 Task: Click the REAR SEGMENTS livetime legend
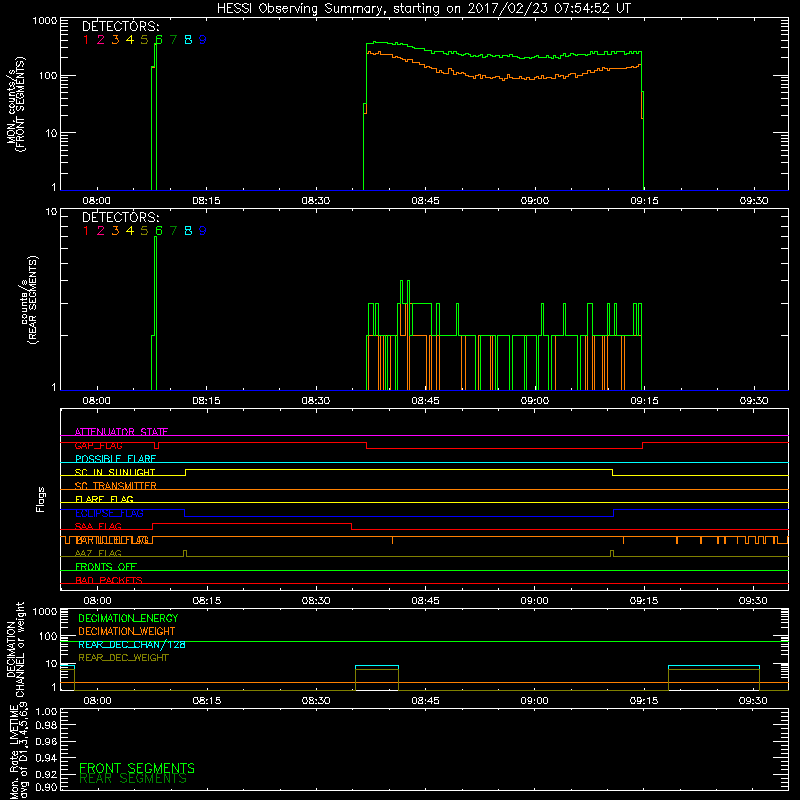point(133,779)
